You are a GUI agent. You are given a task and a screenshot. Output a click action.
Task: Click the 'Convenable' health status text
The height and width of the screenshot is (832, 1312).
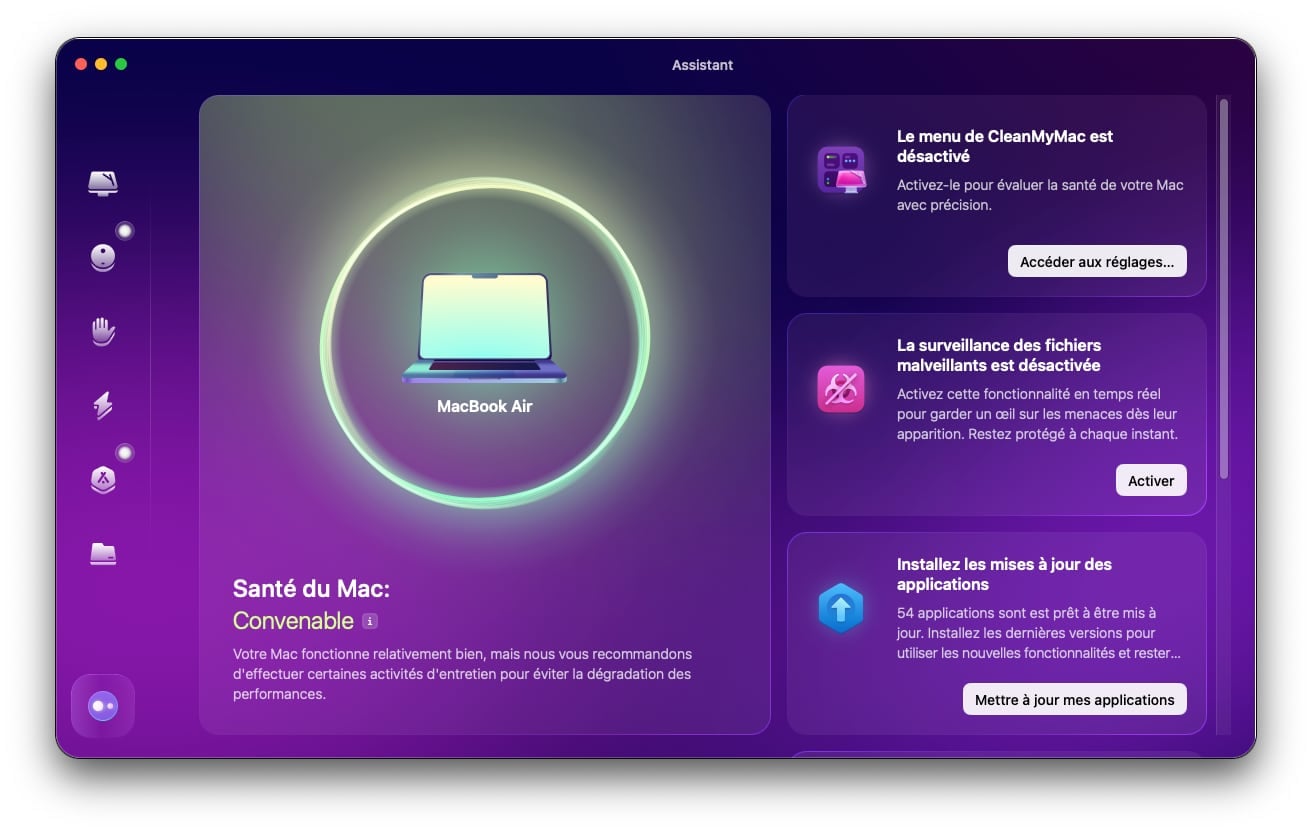click(293, 621)
